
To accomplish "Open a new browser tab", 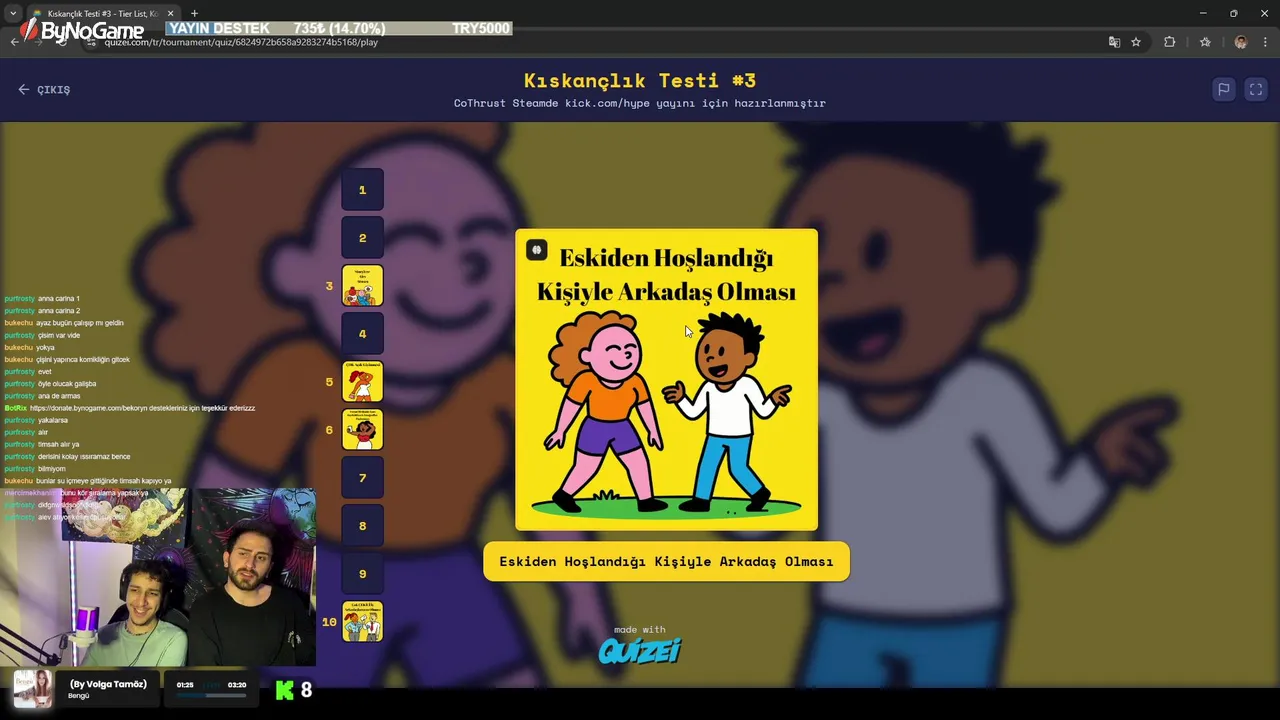I will click(x=194, y=14).
